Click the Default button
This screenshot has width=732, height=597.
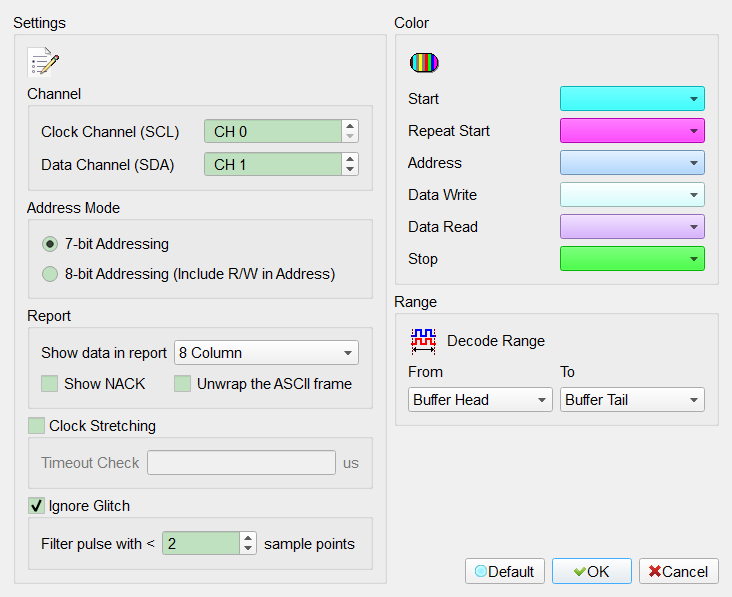[x=505, y=571]
